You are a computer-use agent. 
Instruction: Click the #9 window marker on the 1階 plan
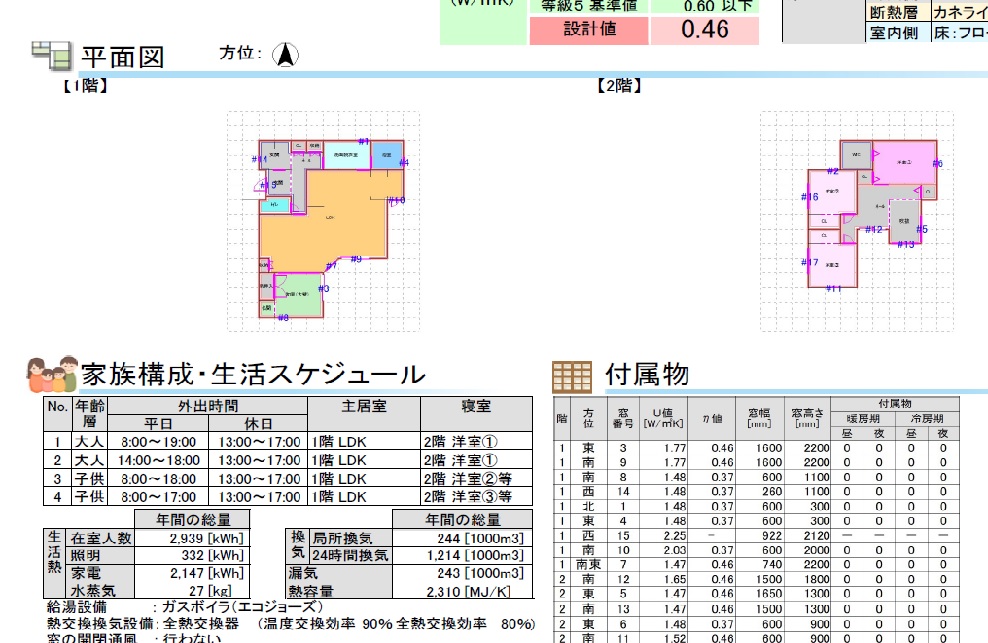tap(356, 258)
